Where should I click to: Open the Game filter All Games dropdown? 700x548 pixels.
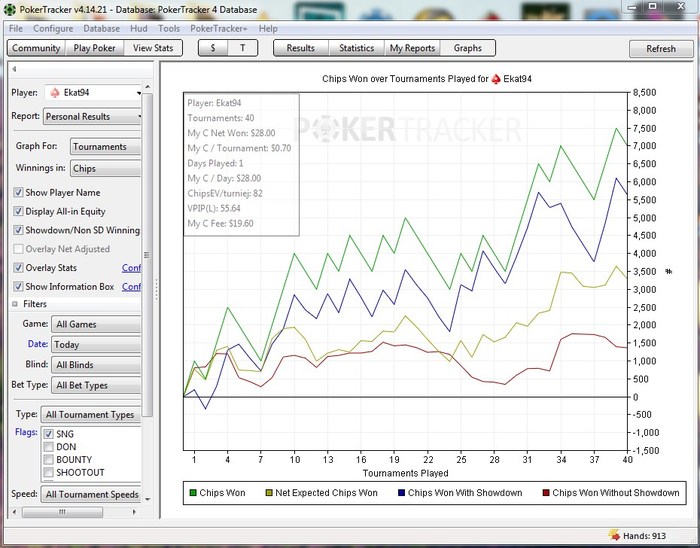[x=96, y=324]
